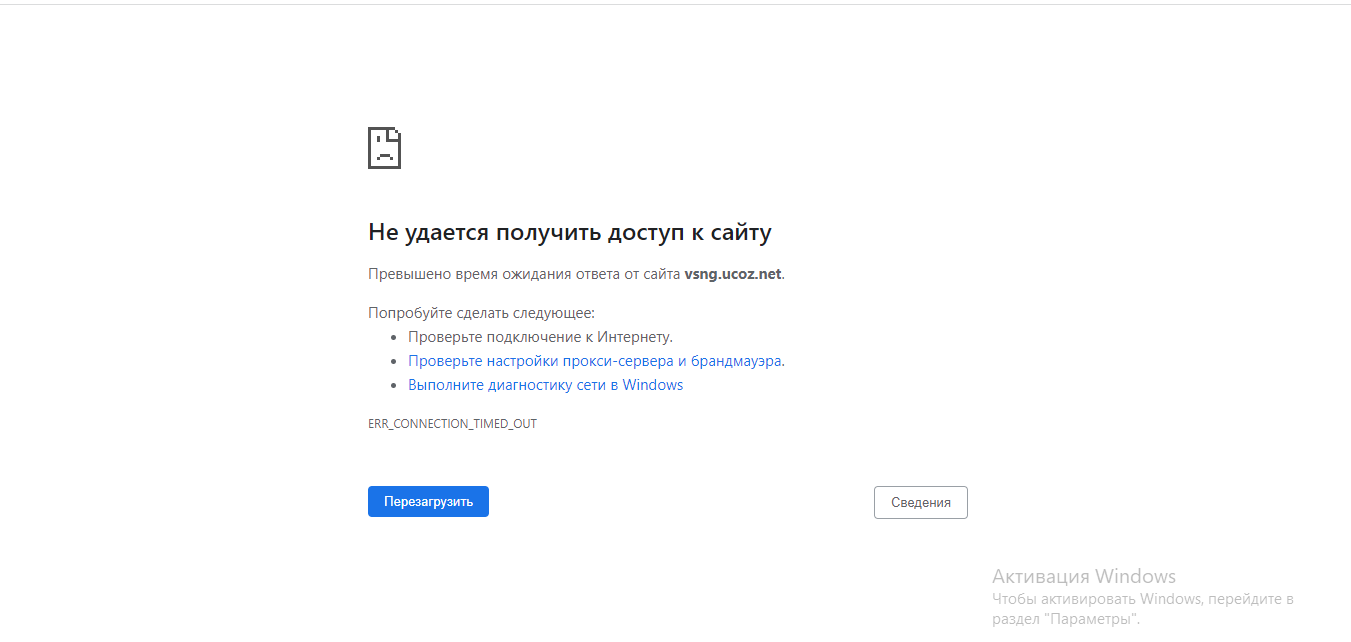
Task: Open the Сведения details button
Action: (x=920, y=502)
